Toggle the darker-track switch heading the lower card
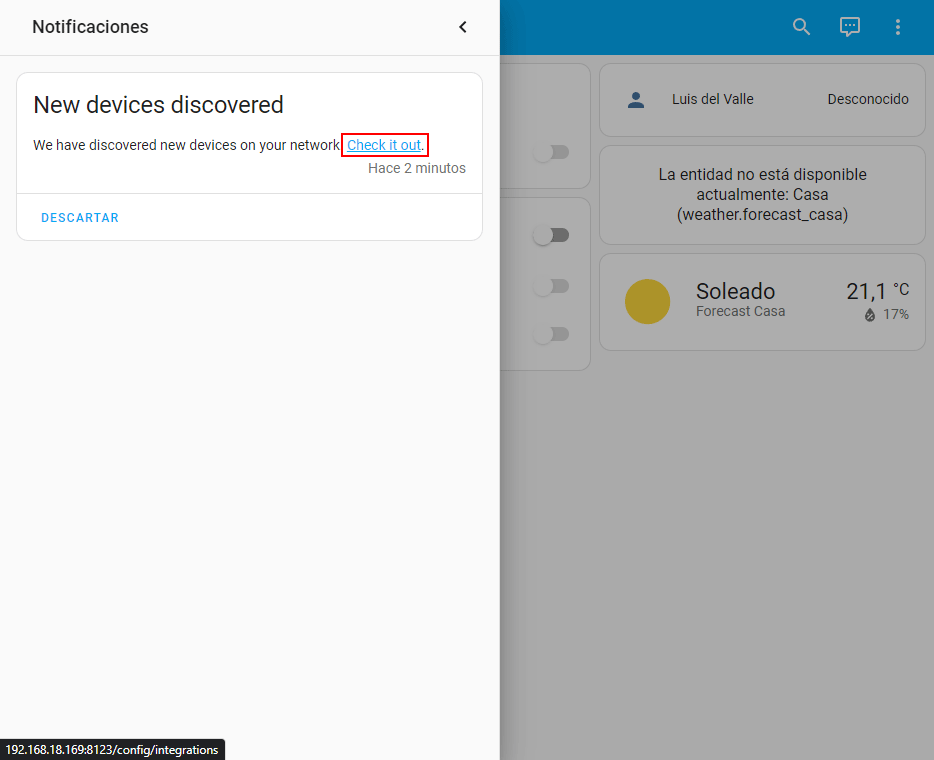 [x=551, y=235]
